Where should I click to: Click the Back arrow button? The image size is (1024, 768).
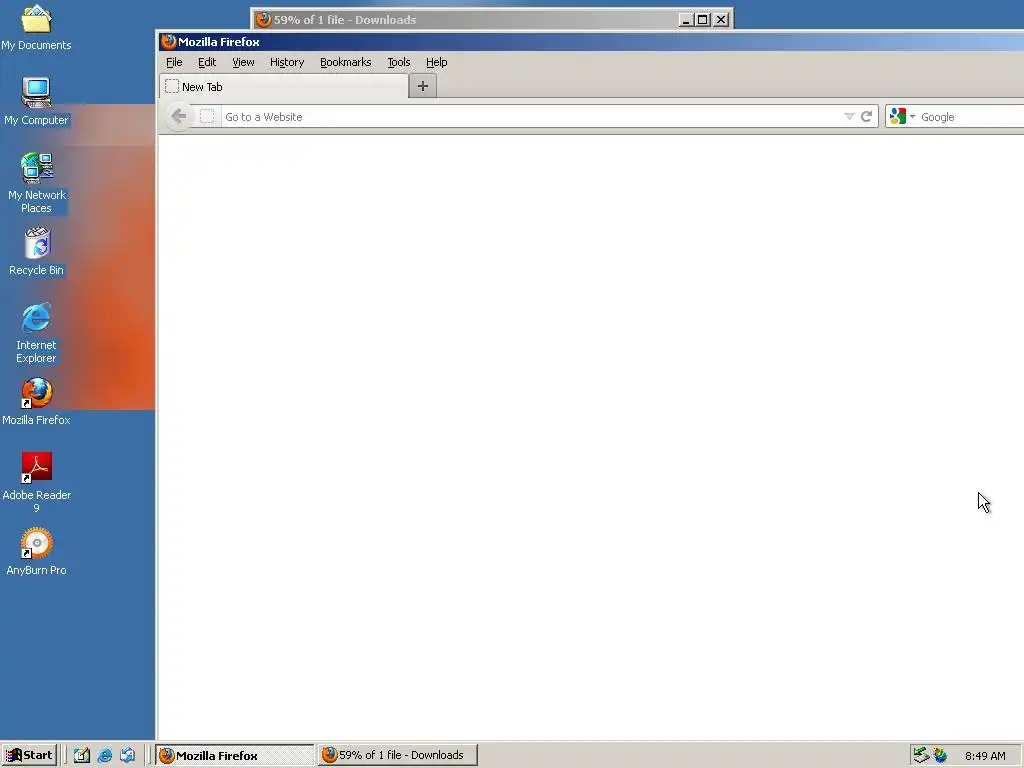[178, 116]
